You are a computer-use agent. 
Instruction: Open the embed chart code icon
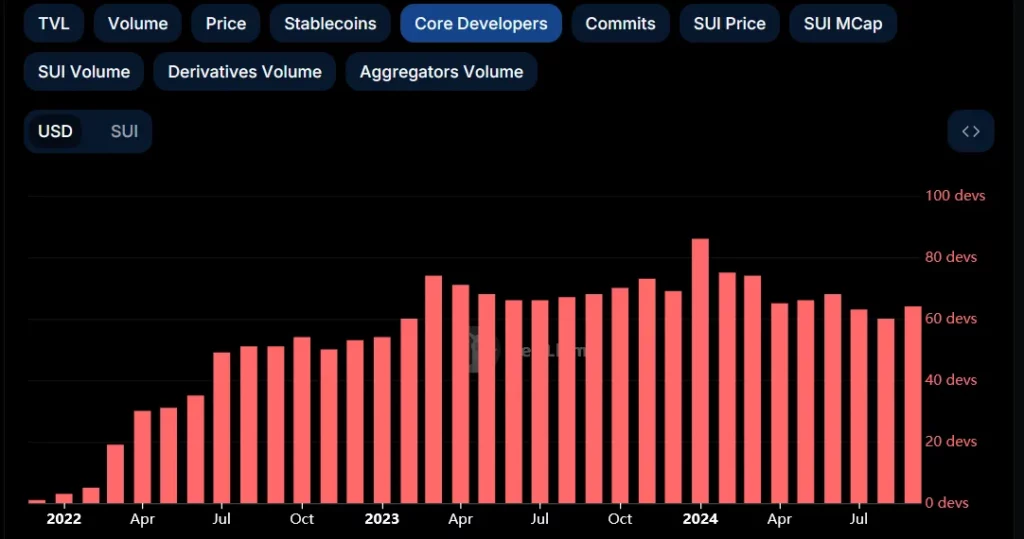click(x=970, y=131)
